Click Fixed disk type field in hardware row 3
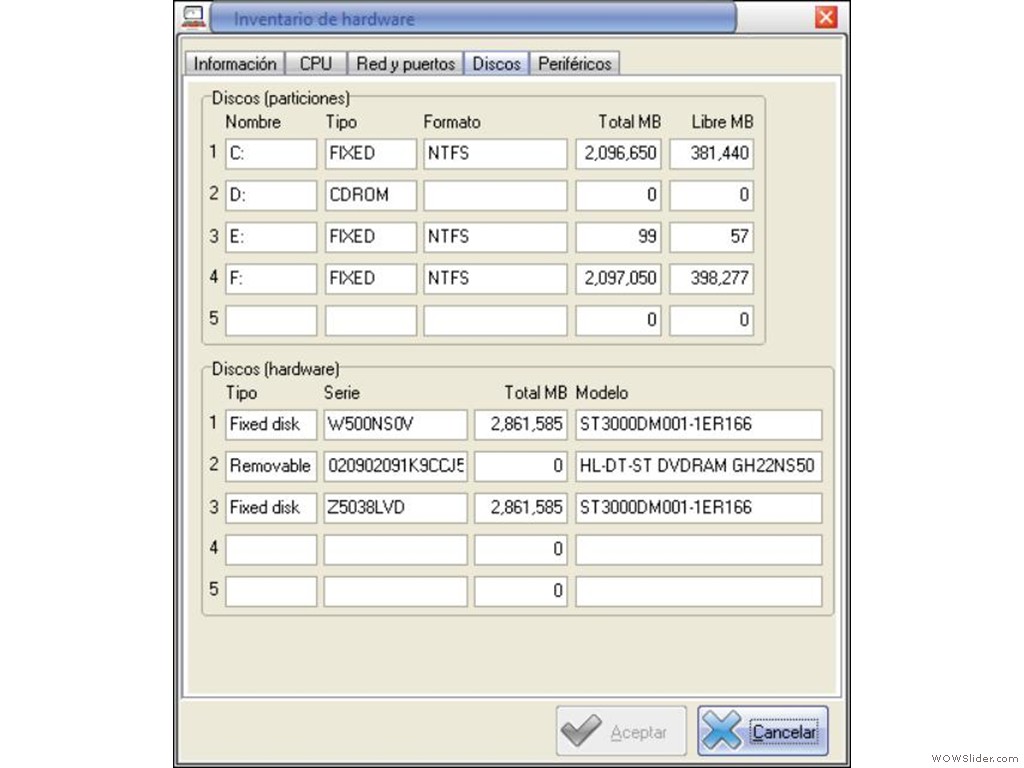 pos(271,509)
